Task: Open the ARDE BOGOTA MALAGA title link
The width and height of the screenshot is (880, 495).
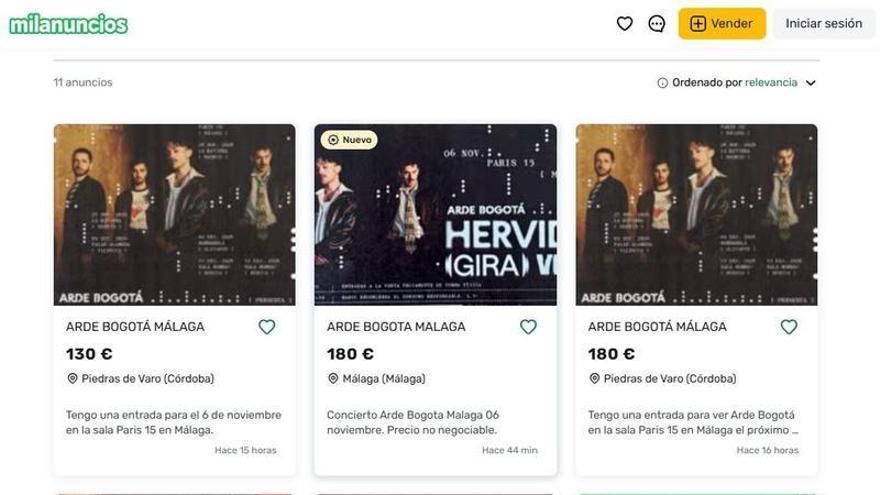Action: [x=396, y=327]
